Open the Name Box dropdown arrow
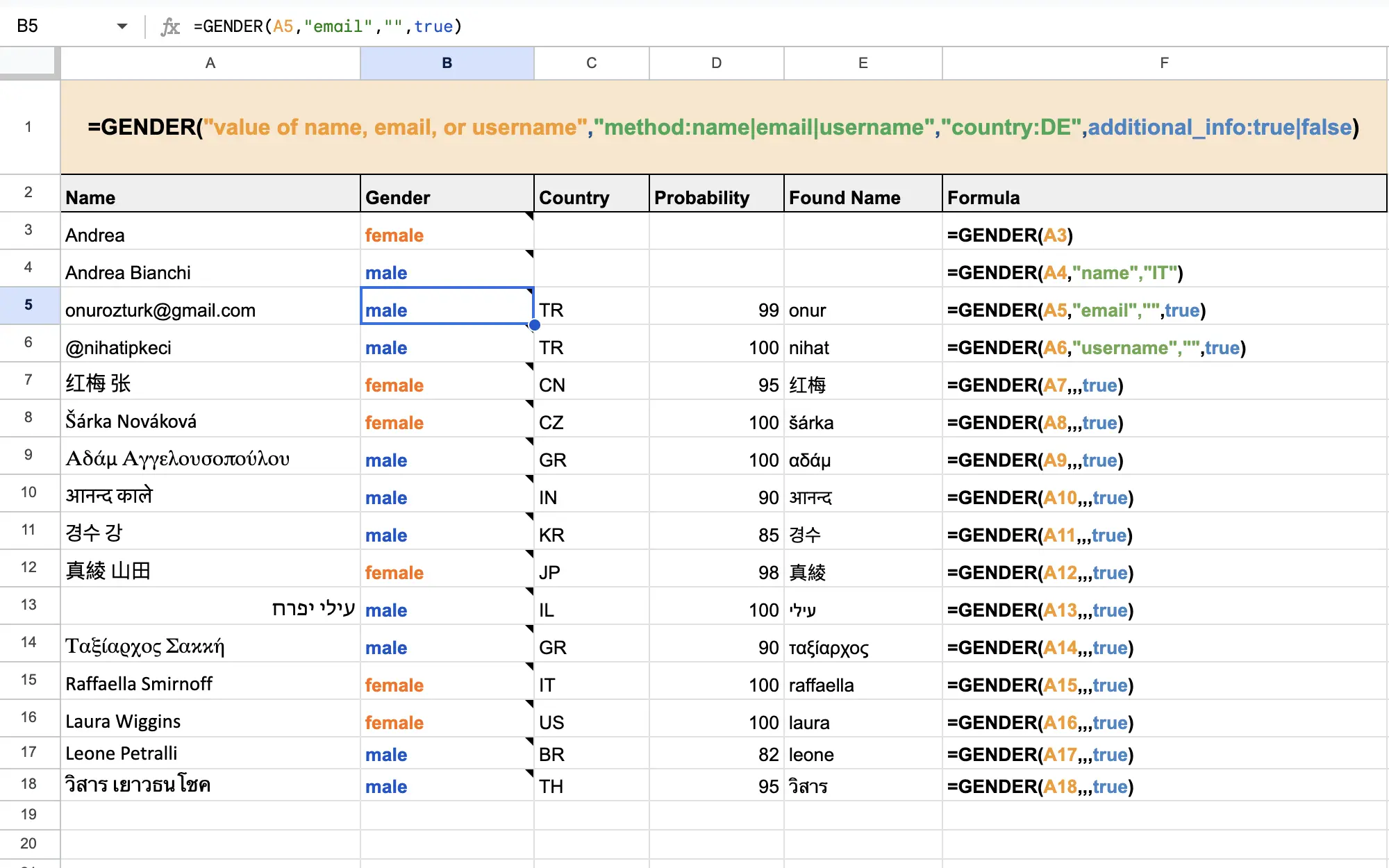The width and height of the screenshot is (1389, 868). (x=122, y=26)
